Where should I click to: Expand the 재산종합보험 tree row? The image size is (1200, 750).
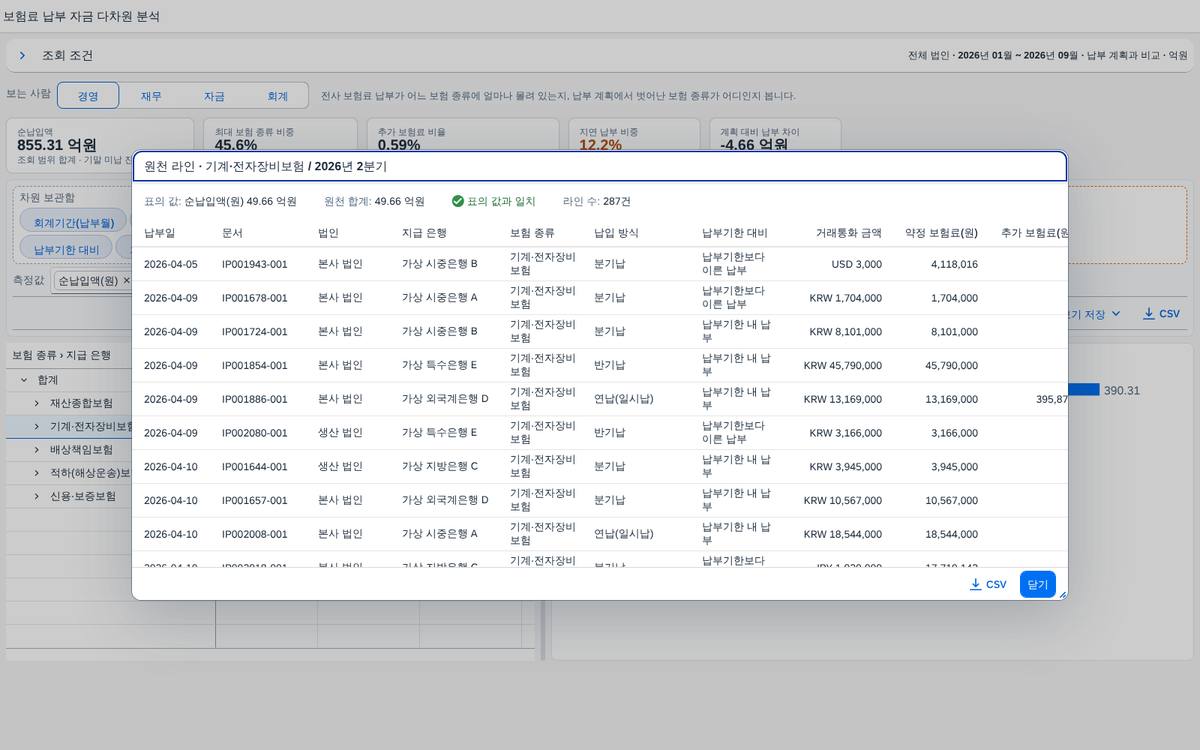[x=37, y=403]
